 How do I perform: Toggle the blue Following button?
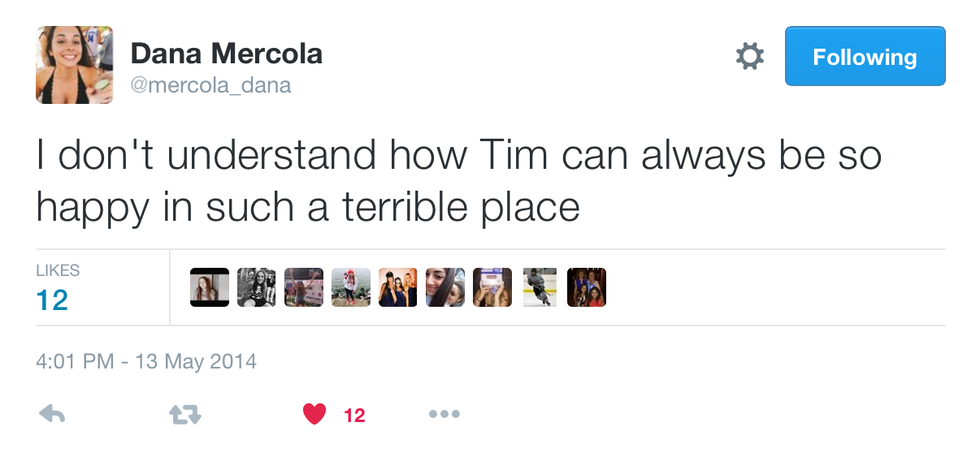click(864, 56)
